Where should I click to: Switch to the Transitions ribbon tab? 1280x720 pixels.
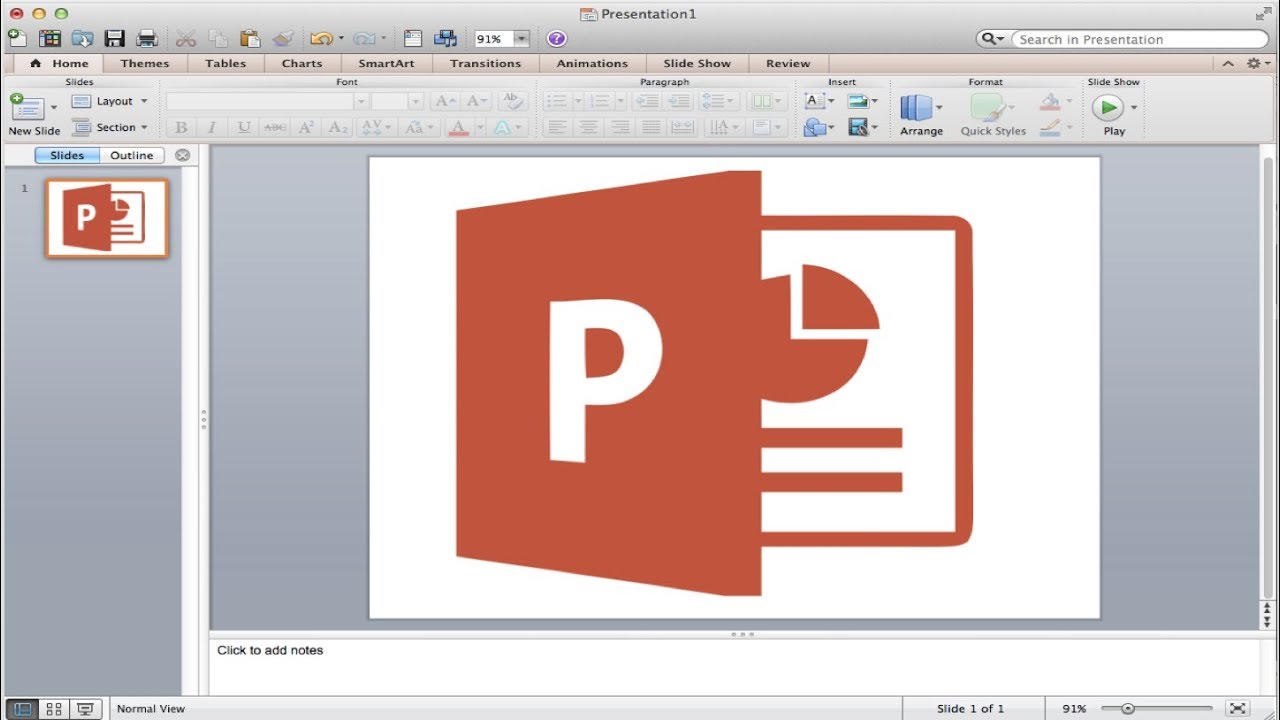pyautogui.click(x=485, y=62)
